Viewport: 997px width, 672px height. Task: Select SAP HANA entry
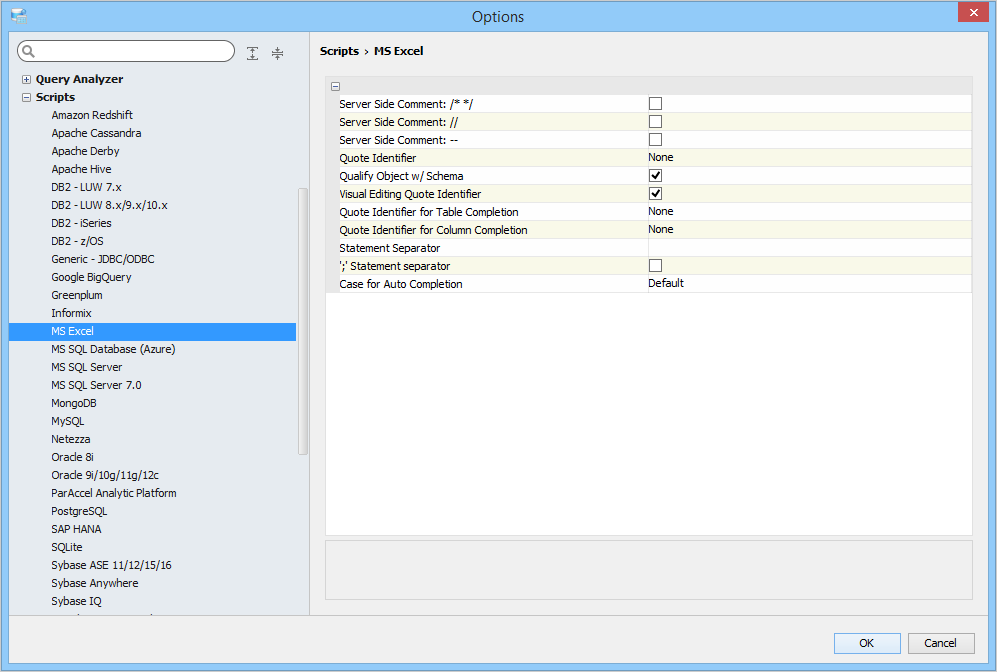pos(76,530)
